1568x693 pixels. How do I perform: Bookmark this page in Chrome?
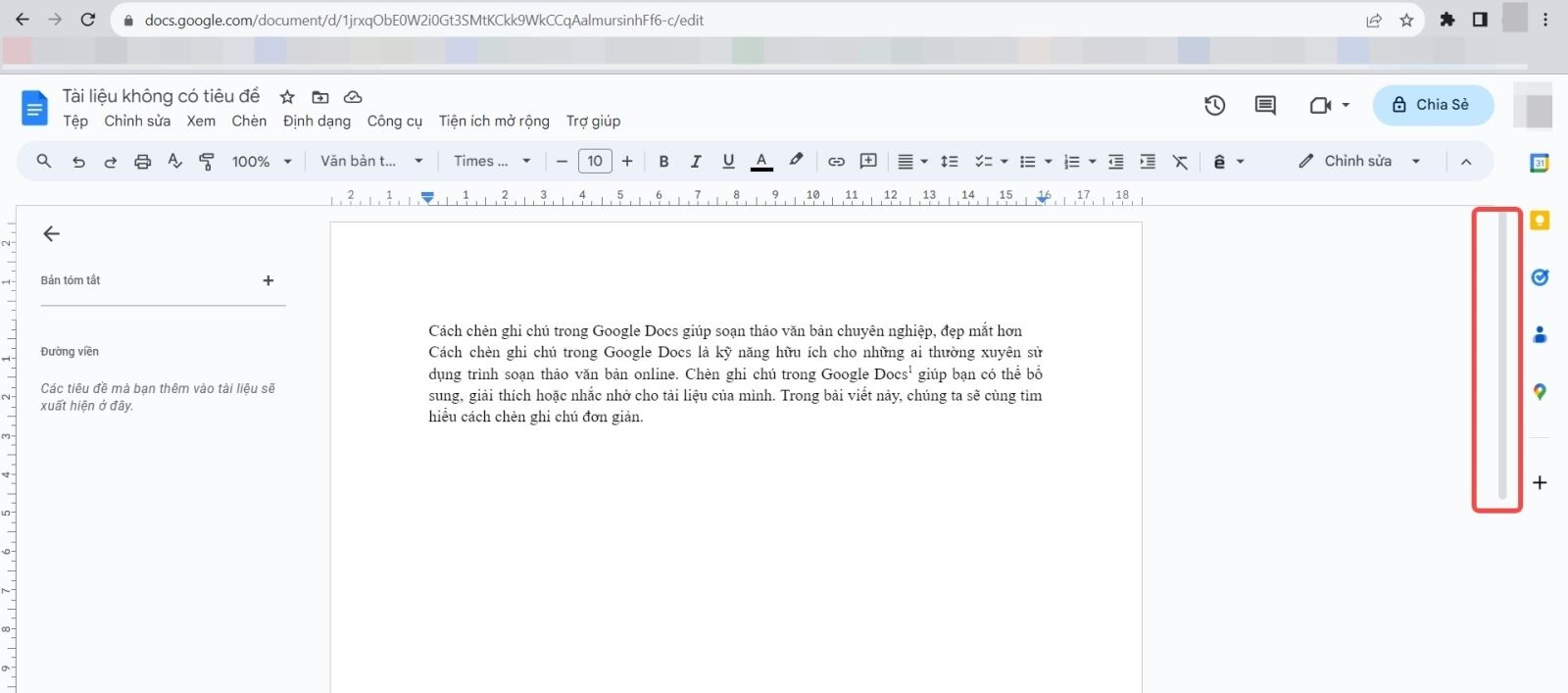pyautogui.click(x=1406, y=20)
